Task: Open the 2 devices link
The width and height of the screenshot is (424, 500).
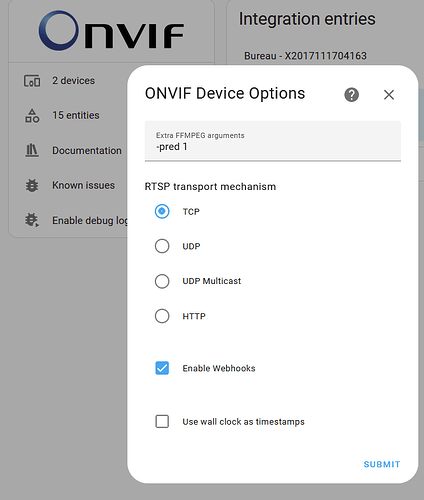Action: (x=73, y=81)
